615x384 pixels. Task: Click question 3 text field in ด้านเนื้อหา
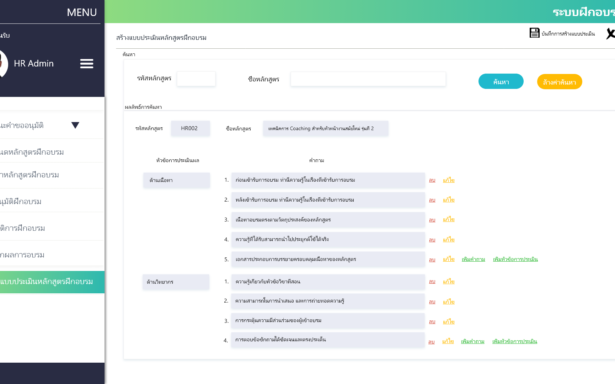pyautogui.click(x=328, y=220)
